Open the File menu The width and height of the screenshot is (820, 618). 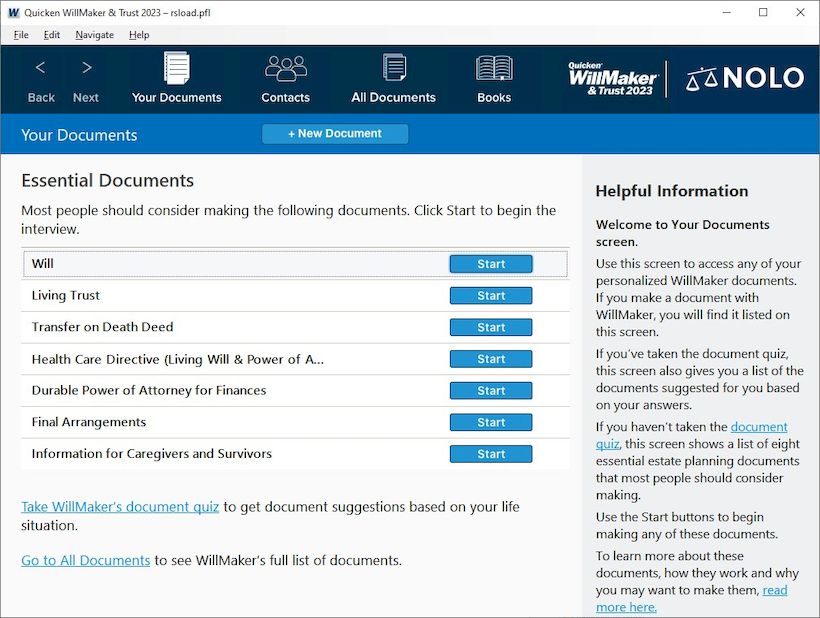coord(21,35)
